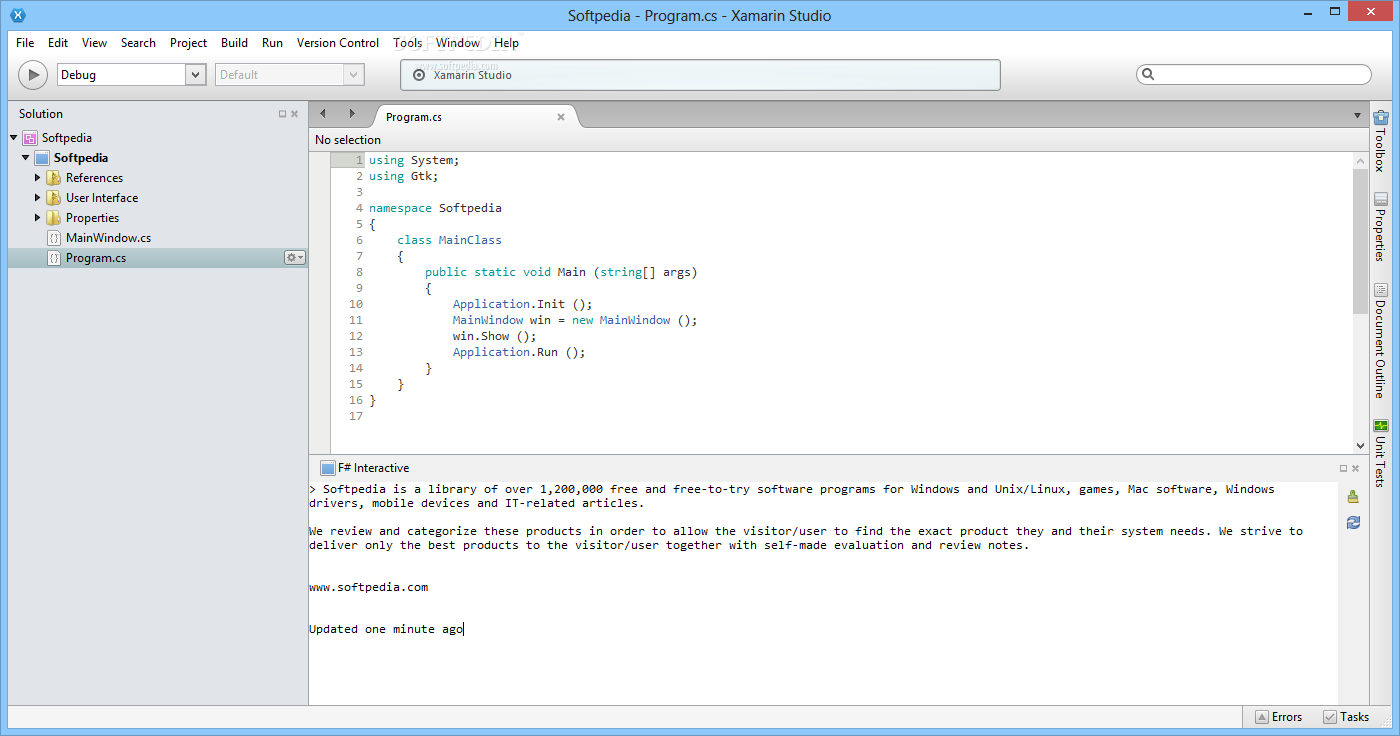Select Program.cs in the solution tree
1400x736 pixels.
point(96,258)
